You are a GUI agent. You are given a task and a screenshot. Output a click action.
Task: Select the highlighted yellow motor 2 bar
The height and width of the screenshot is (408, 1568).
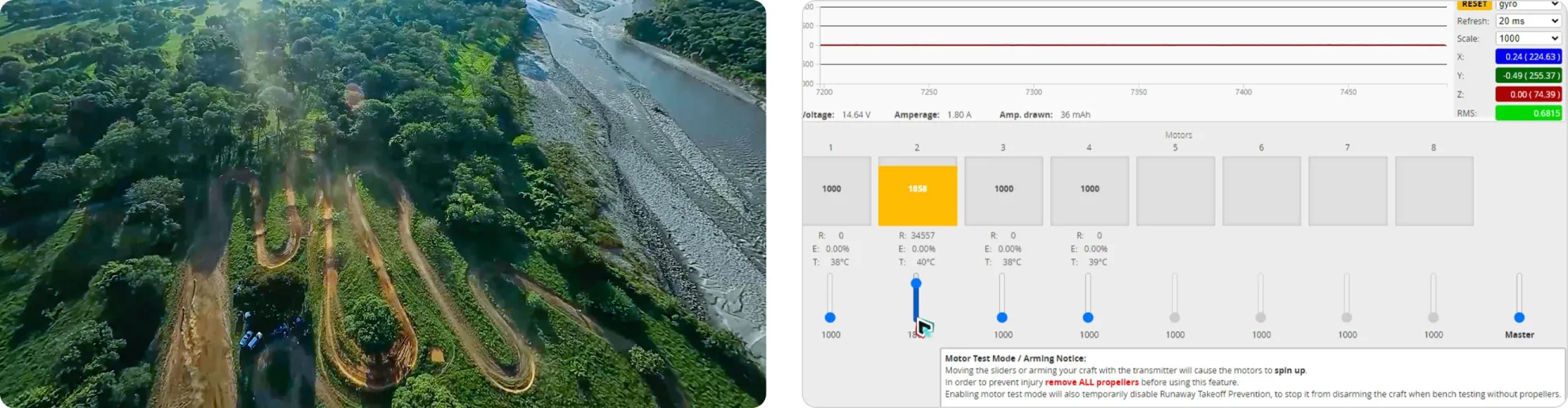tap(917, 191)
